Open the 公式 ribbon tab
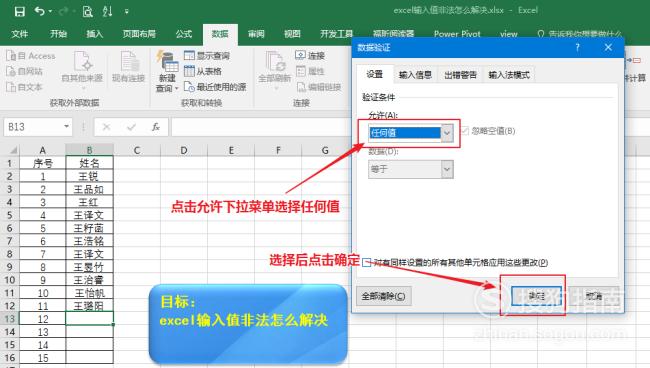The width and height of the screenshot is (650, 368). (x=184, y=34)
